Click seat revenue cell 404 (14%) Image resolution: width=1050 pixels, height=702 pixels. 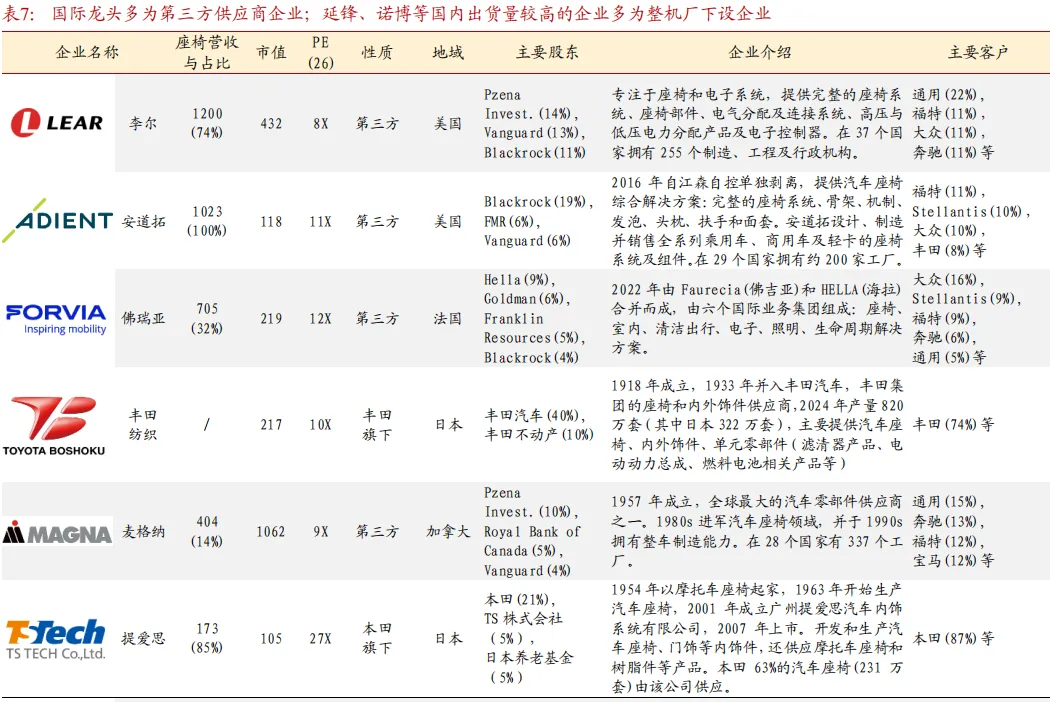[x=207, y=532]
